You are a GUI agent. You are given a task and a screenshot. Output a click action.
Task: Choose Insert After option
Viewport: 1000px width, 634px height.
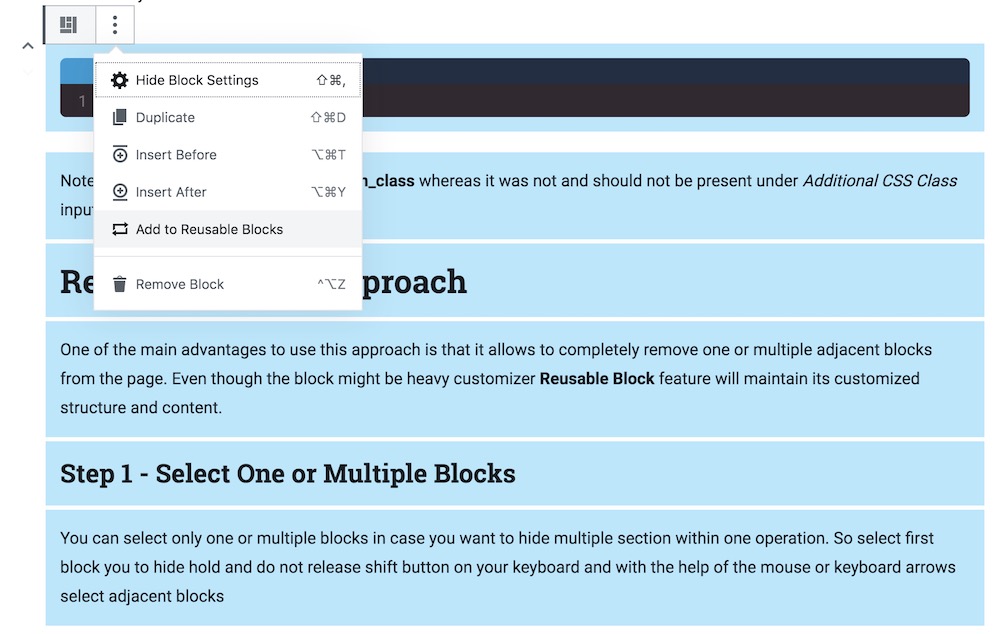228,192
